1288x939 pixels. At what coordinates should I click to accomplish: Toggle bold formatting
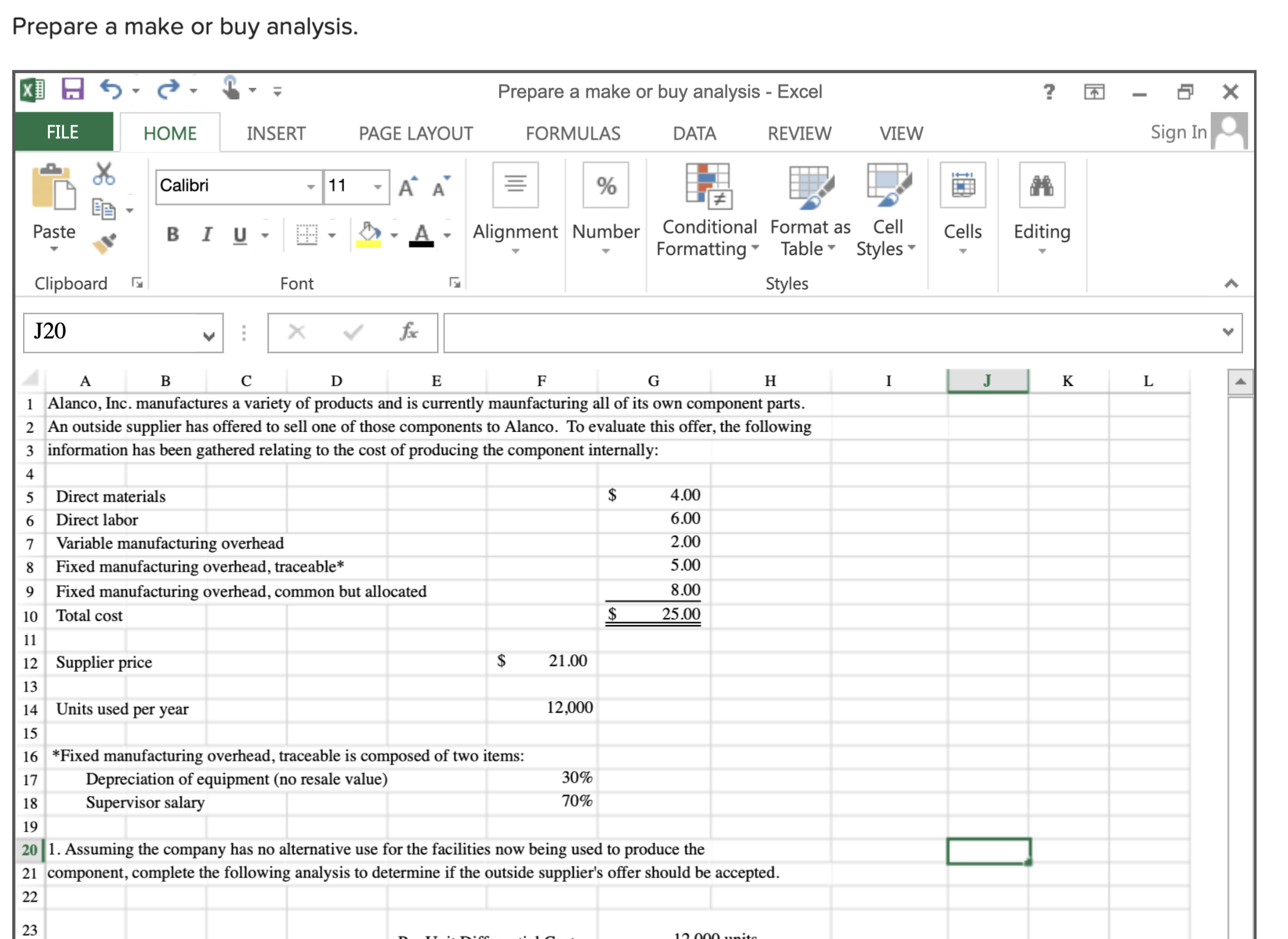click(x=172, y=235)
